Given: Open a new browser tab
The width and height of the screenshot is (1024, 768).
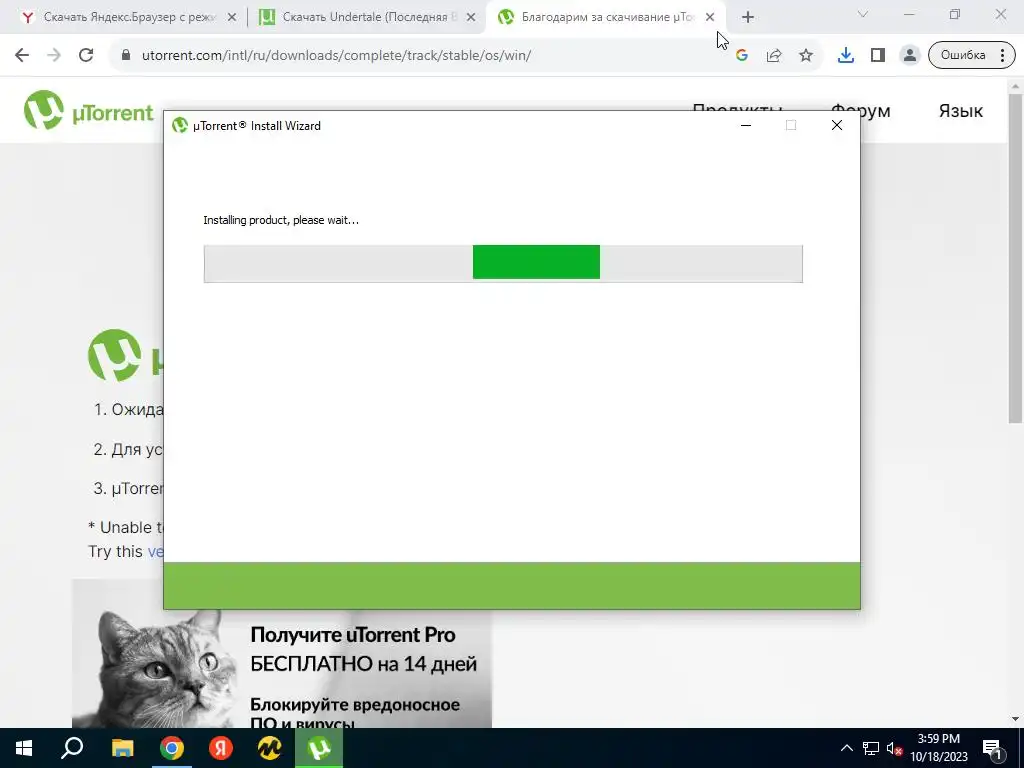Looking at the screenshot, I should [748, 18].
